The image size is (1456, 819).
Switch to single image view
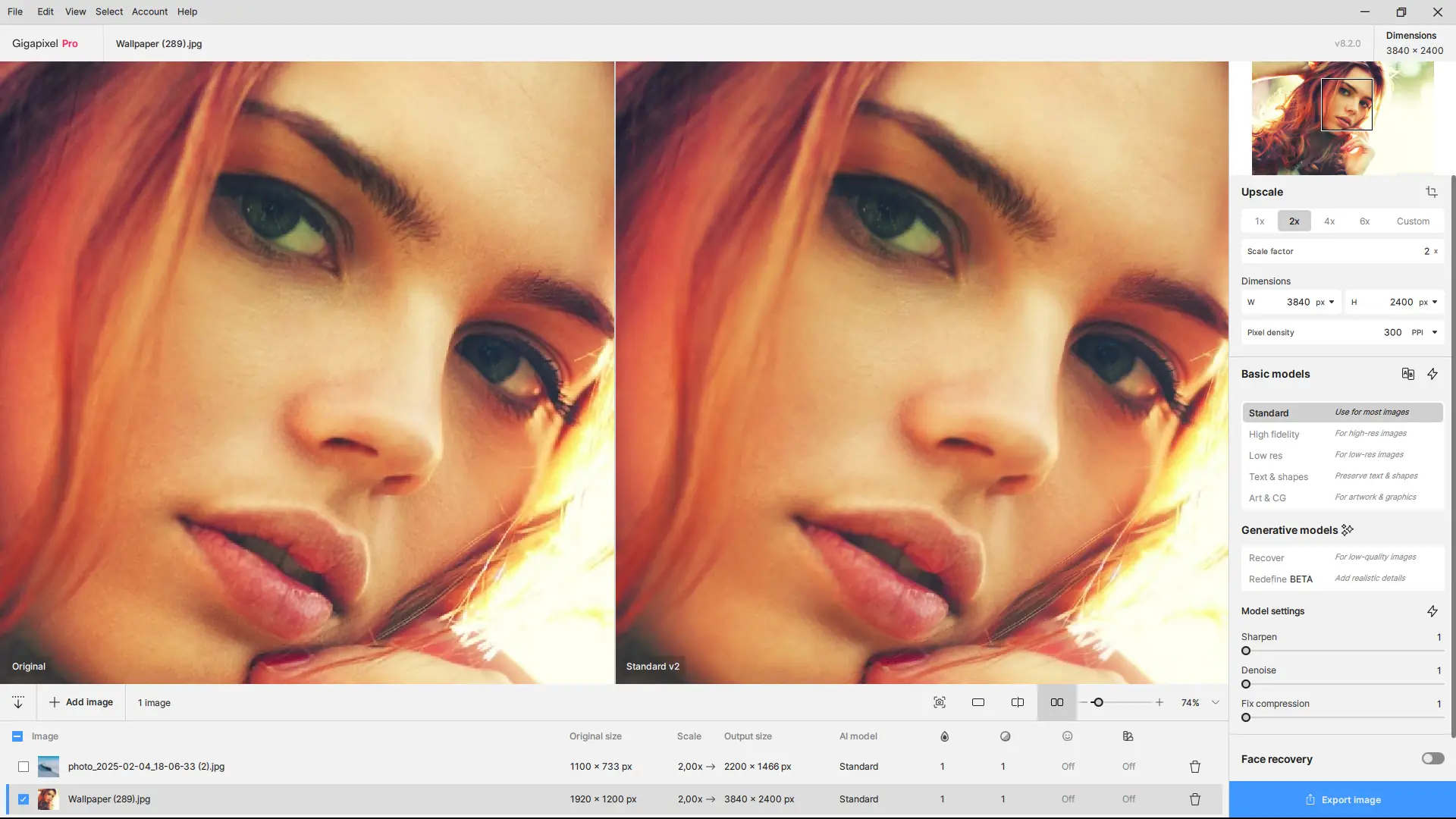click(x=978, y=702)
